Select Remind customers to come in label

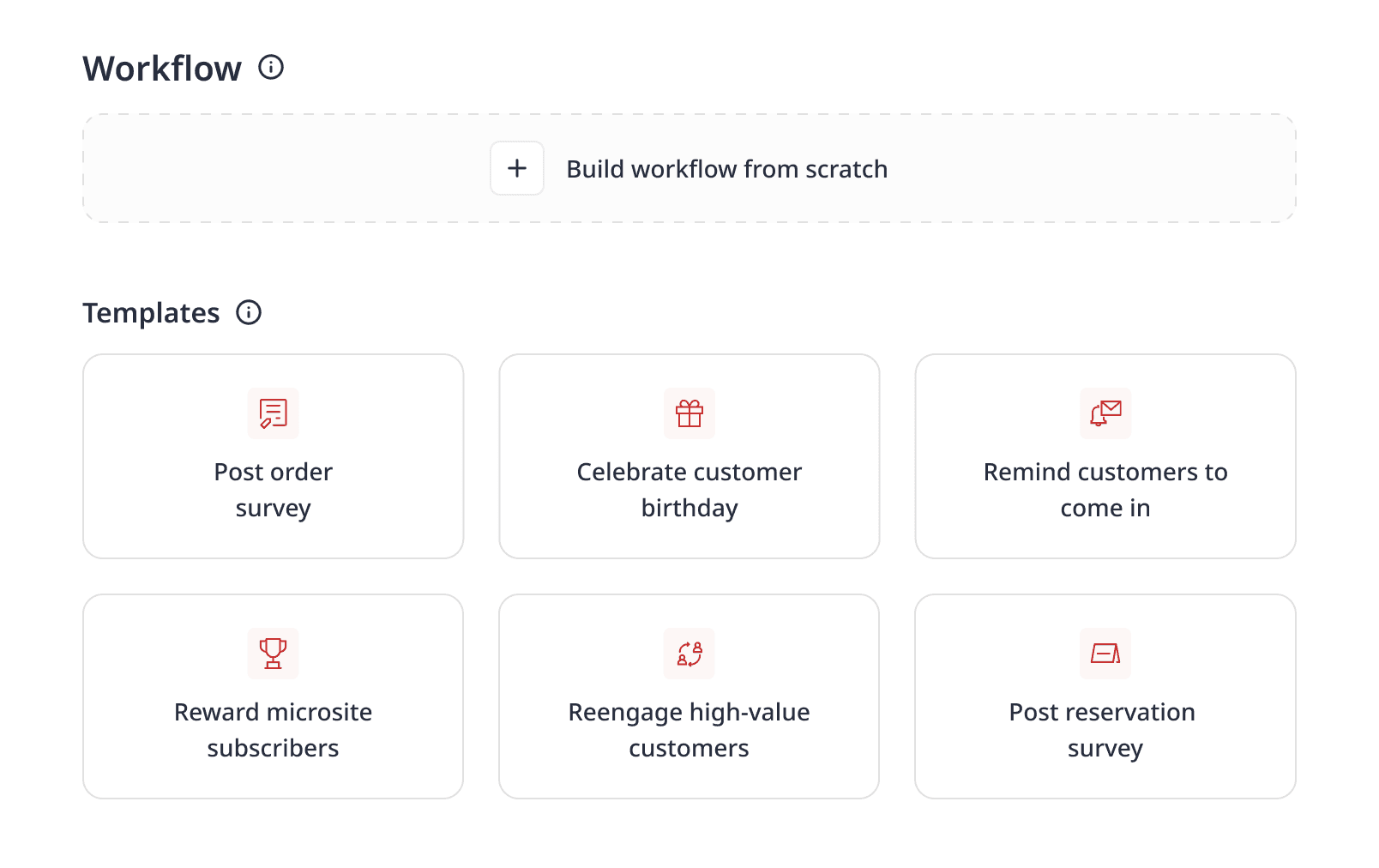click(x=1105, y=490)
